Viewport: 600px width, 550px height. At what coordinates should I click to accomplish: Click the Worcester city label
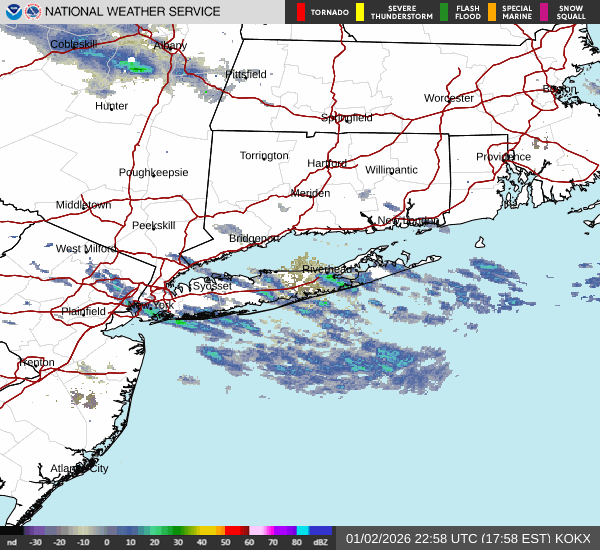click(x=448, y=98)
